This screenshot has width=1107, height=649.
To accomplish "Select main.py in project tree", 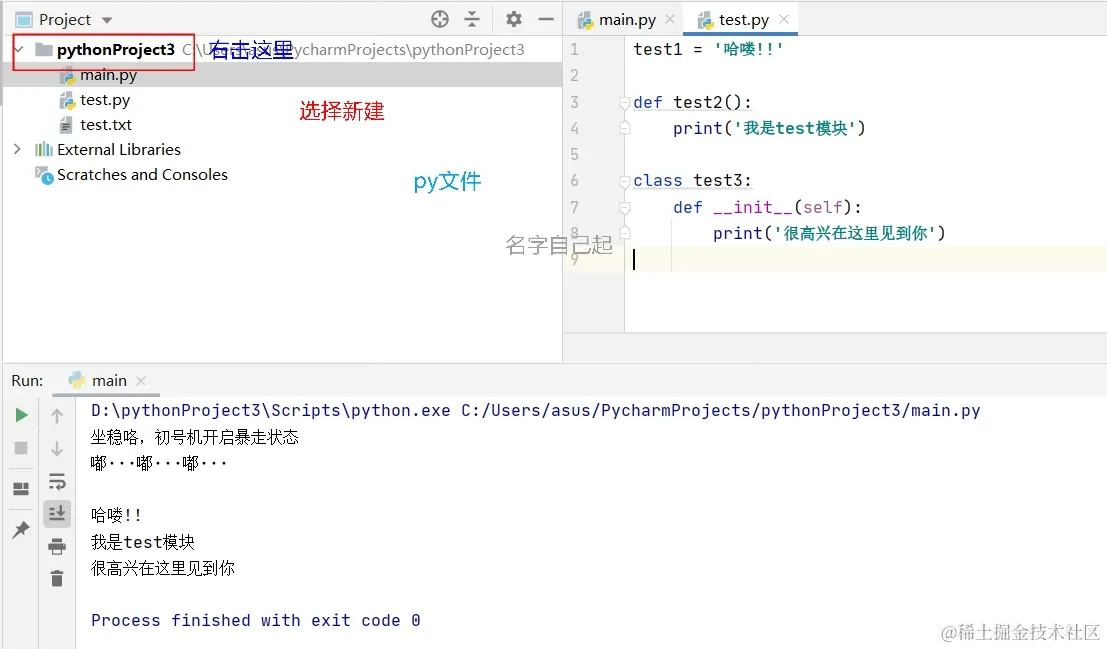I will coord(108,75).
